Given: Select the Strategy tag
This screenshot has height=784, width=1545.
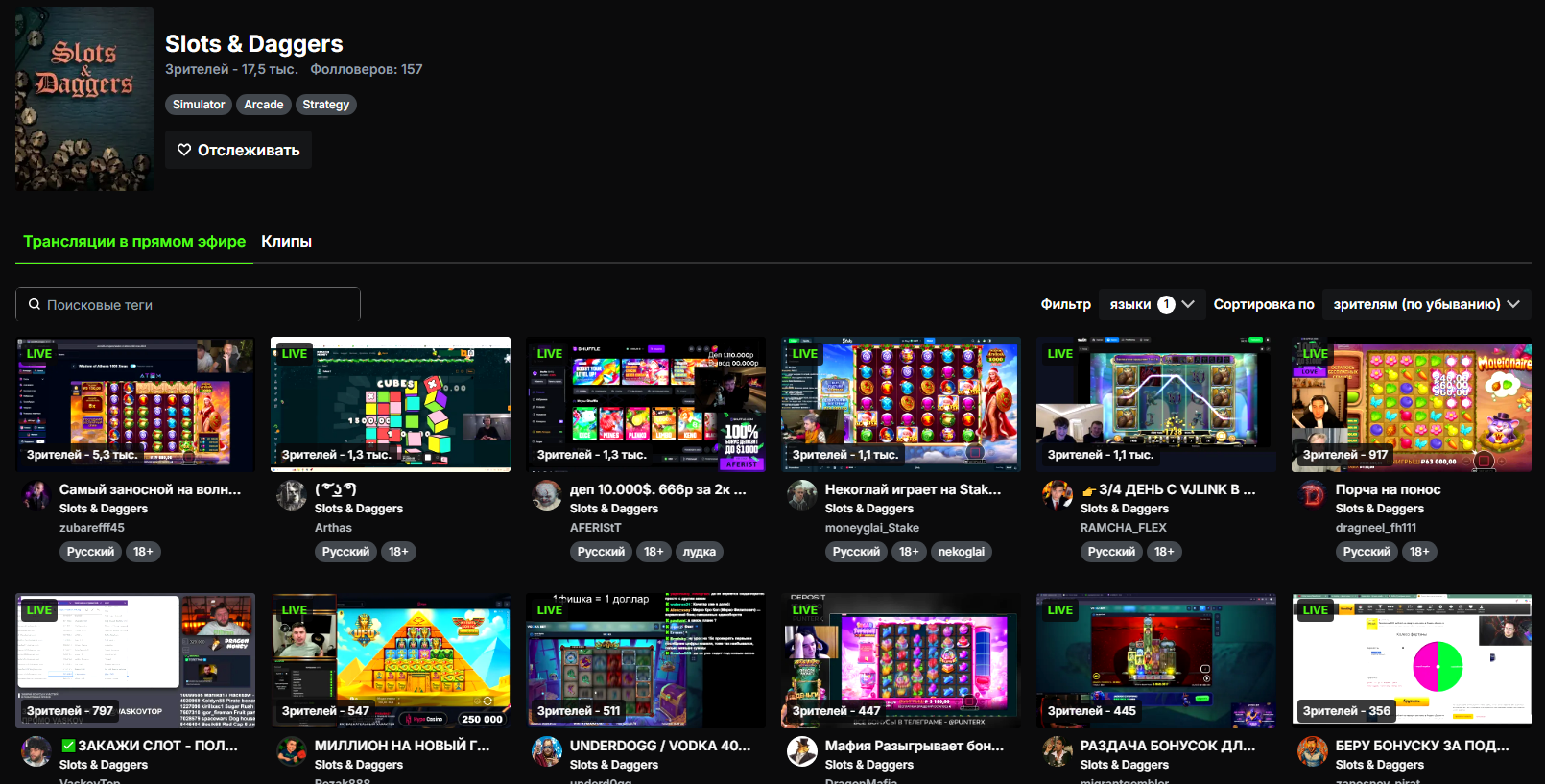Looking at the screenshot, I should pyautogui.click(x=326, y=105).
